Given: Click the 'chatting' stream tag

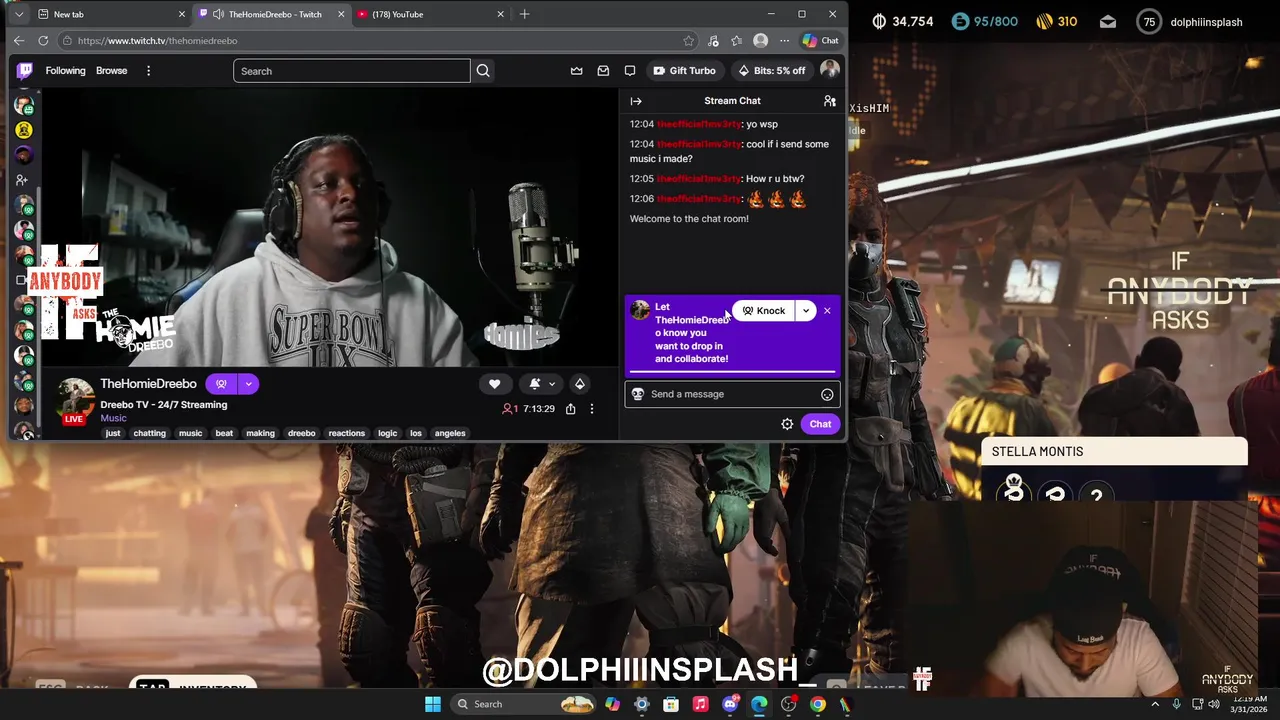Looking at the screenshot, I should click(150, 433).
